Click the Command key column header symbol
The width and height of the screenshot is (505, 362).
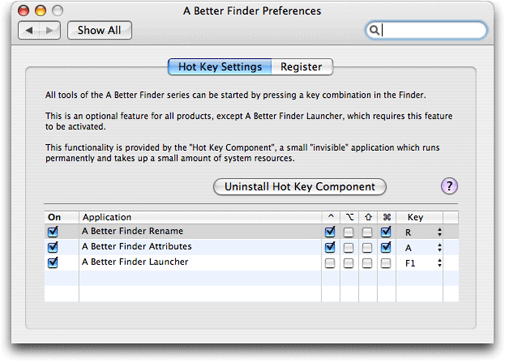tap(386, 217)
